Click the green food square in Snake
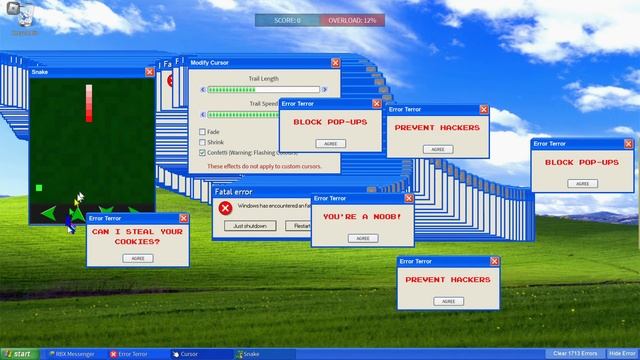640x360 pixels. [39, 188]
